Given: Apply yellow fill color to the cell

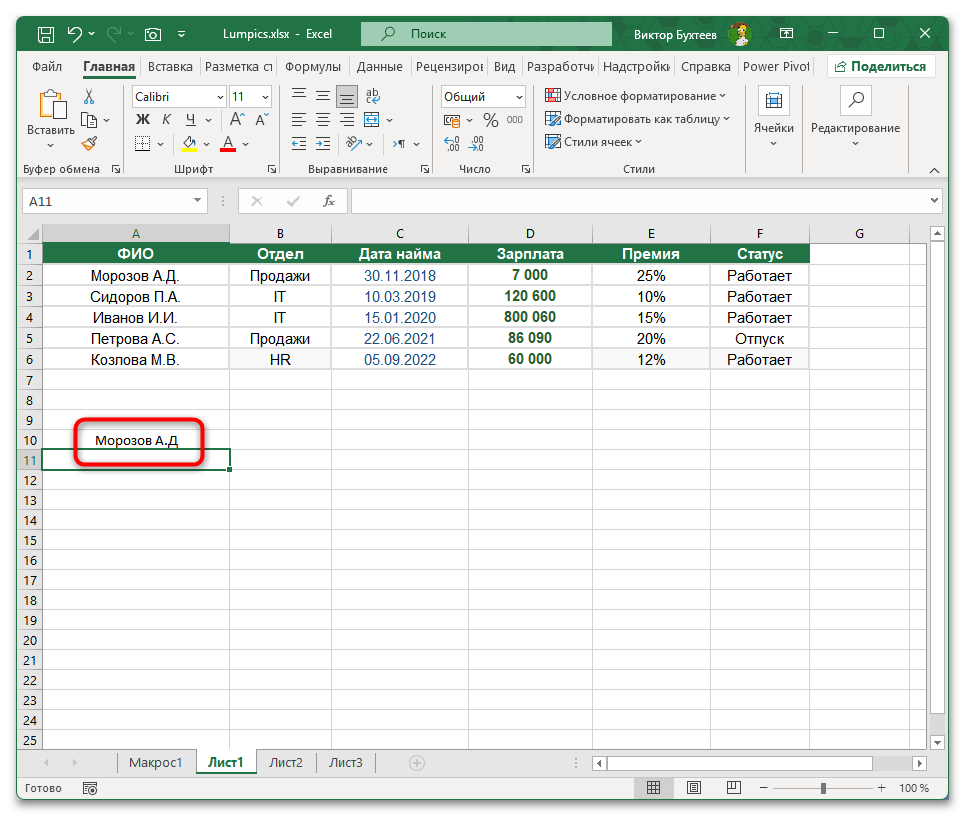Looking at the screenshot, I should pyautogui.click(x=187, y=144).
